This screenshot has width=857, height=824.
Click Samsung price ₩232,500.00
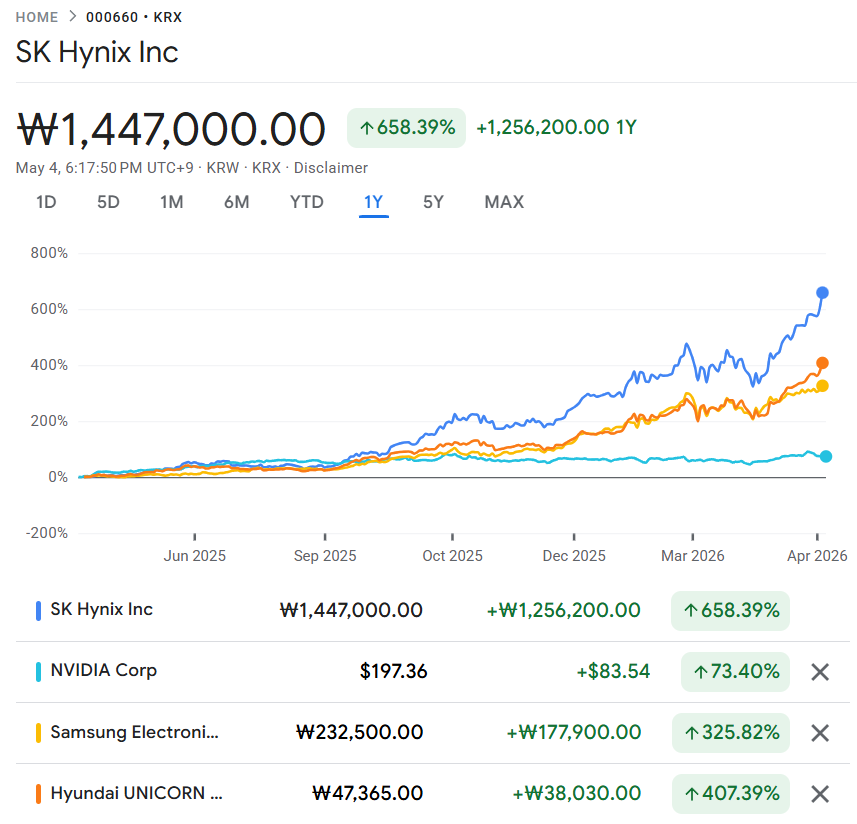pyautogui.click(x=360, y=733)
